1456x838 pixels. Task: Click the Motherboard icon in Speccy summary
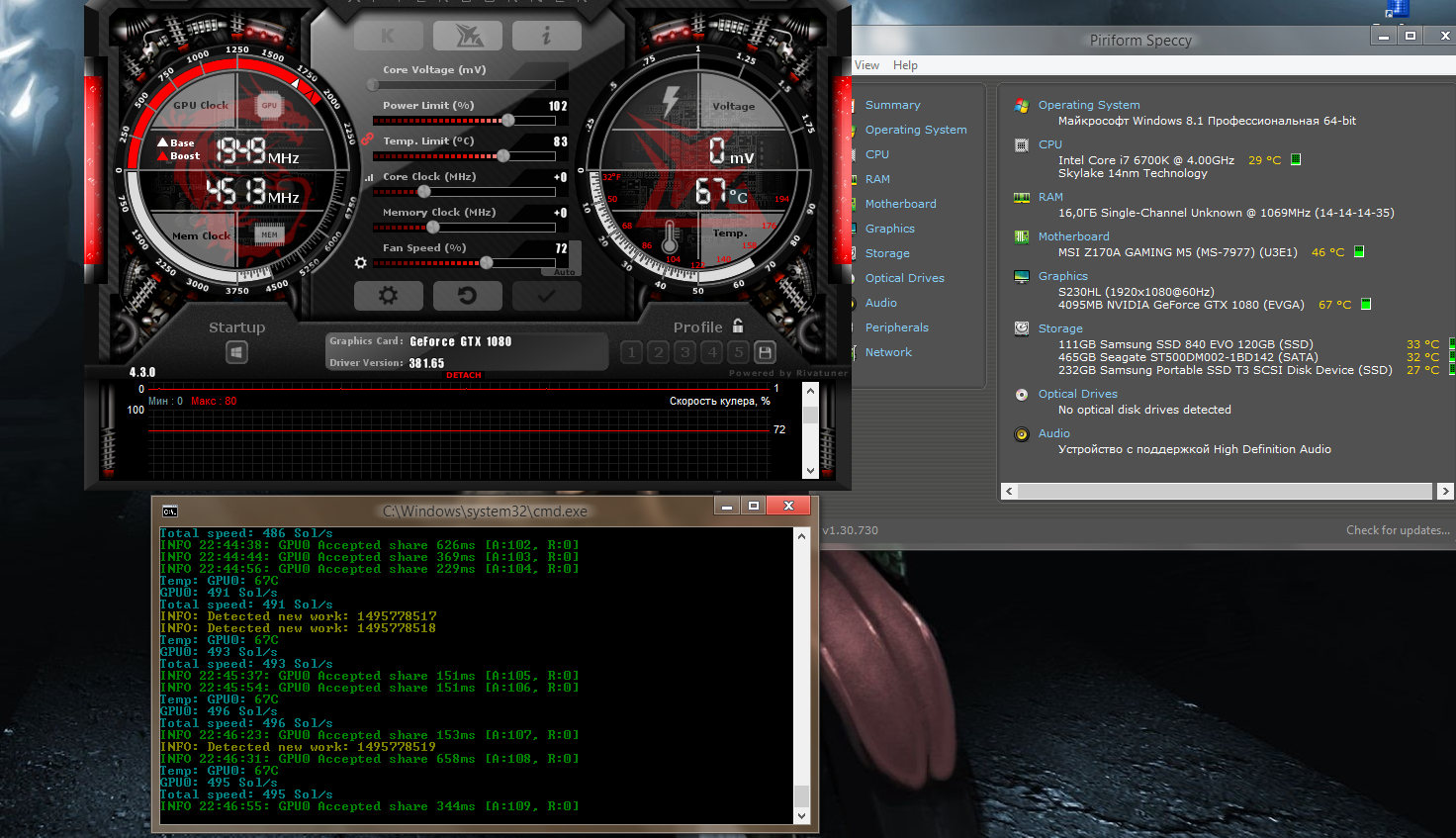(1022, 236)
